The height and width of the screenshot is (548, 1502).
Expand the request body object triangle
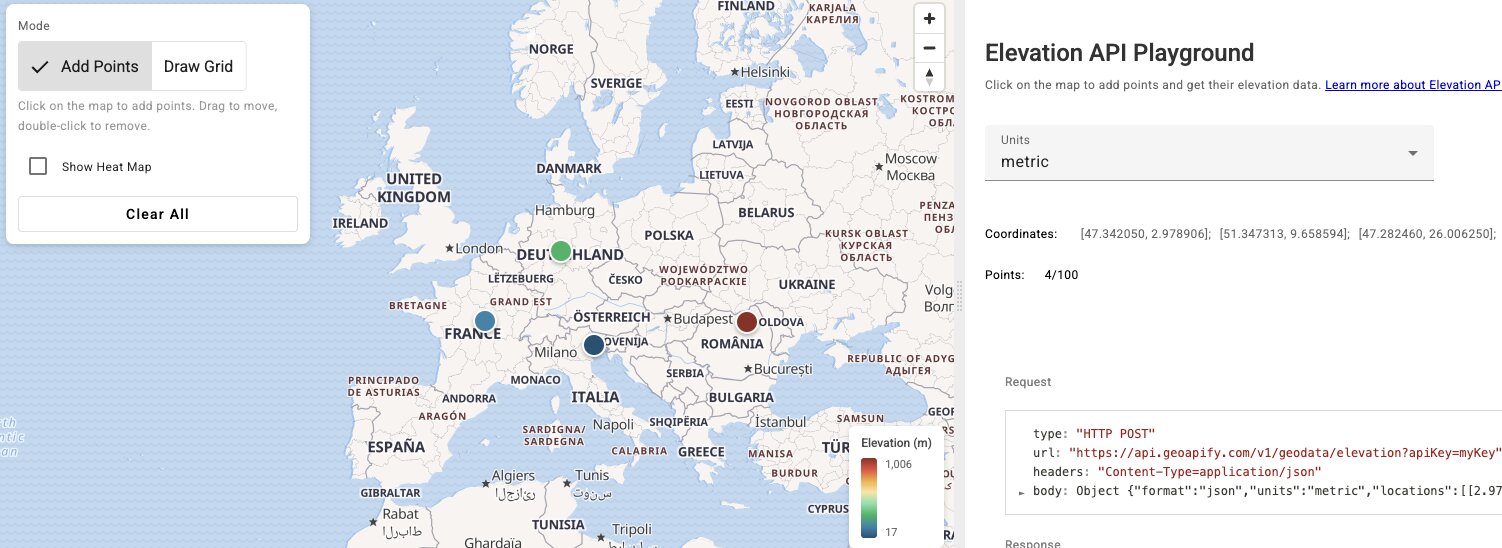1021,492
